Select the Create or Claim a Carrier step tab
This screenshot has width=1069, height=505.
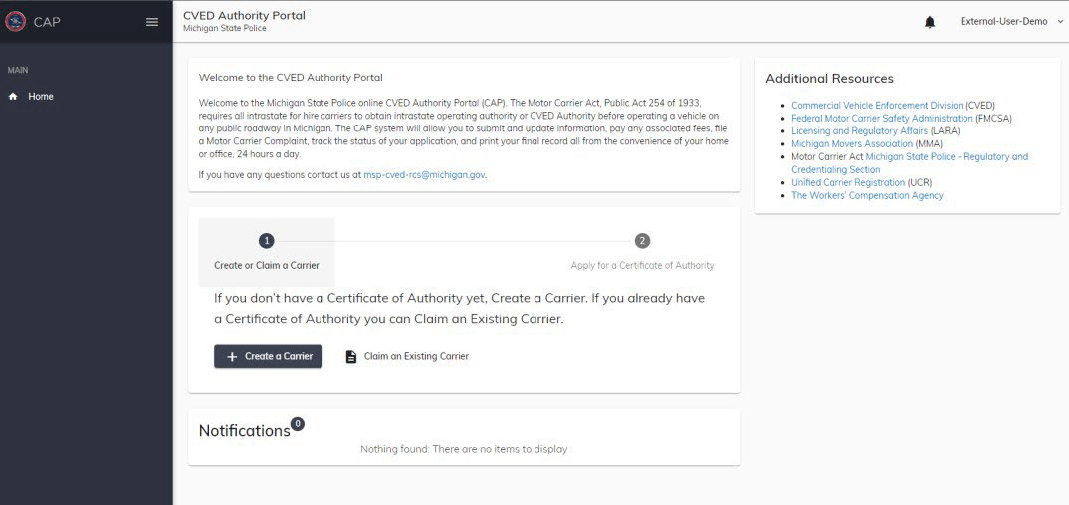click(x=267, y=252)
